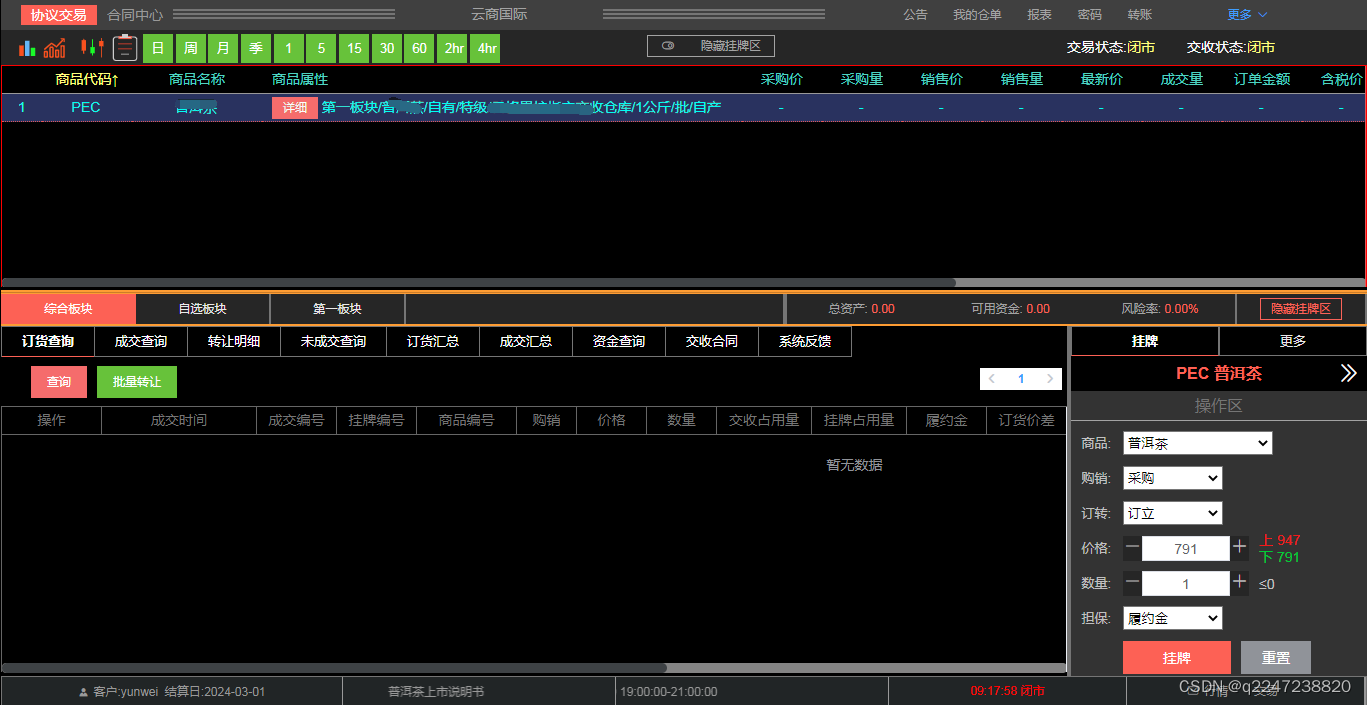Open the 购销 dropdown showing 采购

pyautogui.click(x=1173, y=478)
